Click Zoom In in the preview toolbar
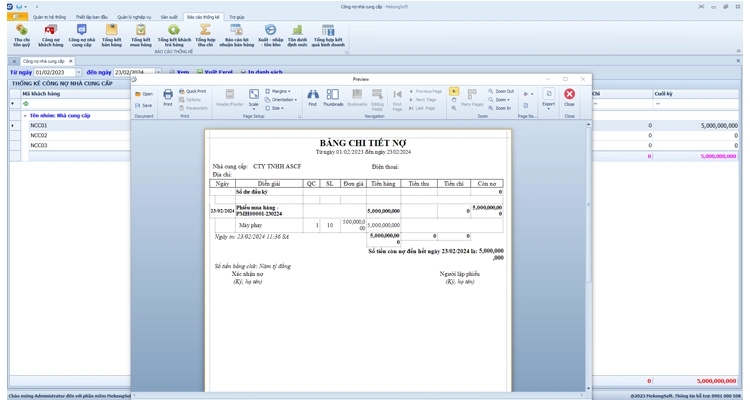Viewport: 750px width, 400px height. (501, 107)
